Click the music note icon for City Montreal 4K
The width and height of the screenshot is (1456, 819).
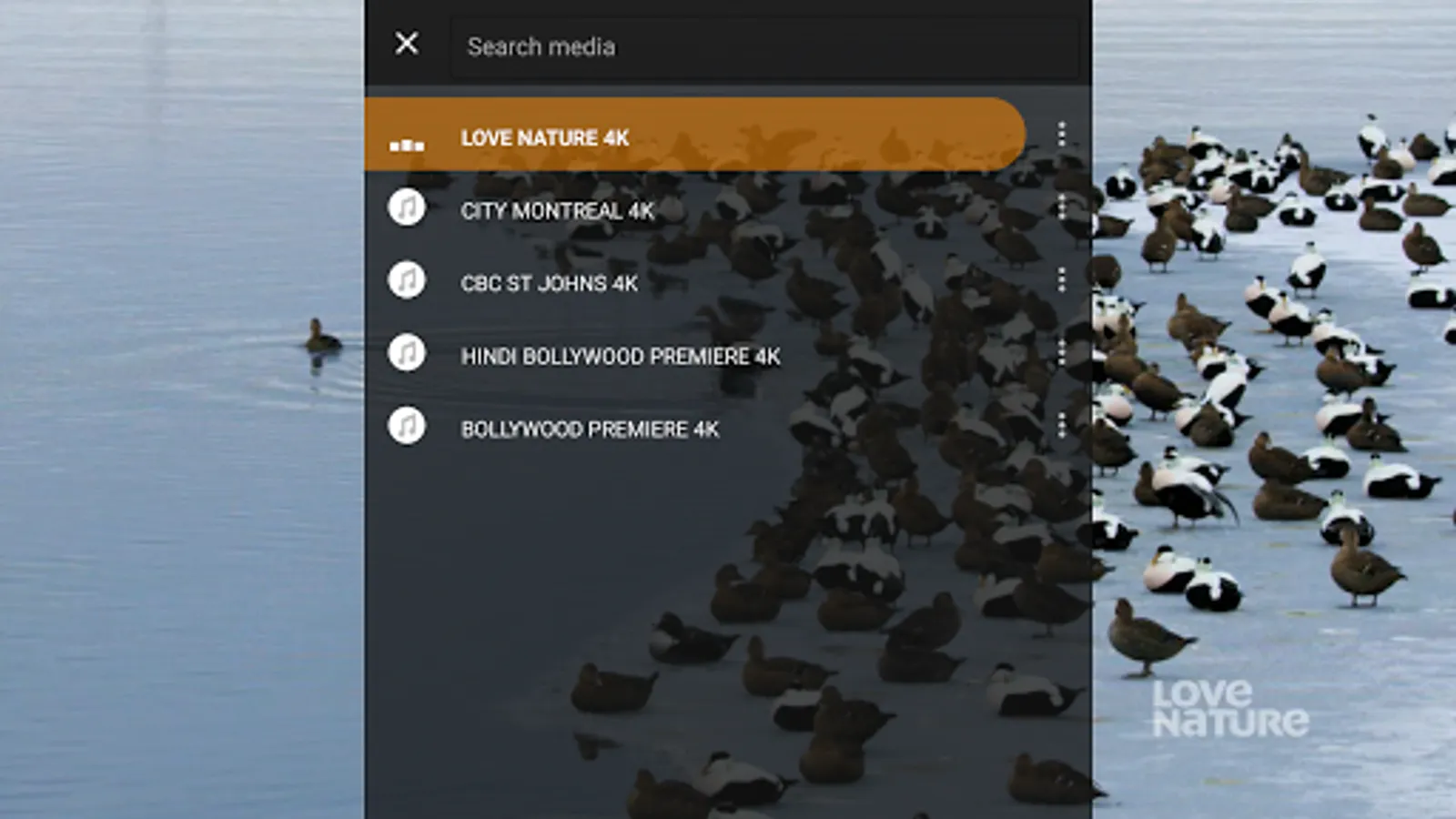407,207
